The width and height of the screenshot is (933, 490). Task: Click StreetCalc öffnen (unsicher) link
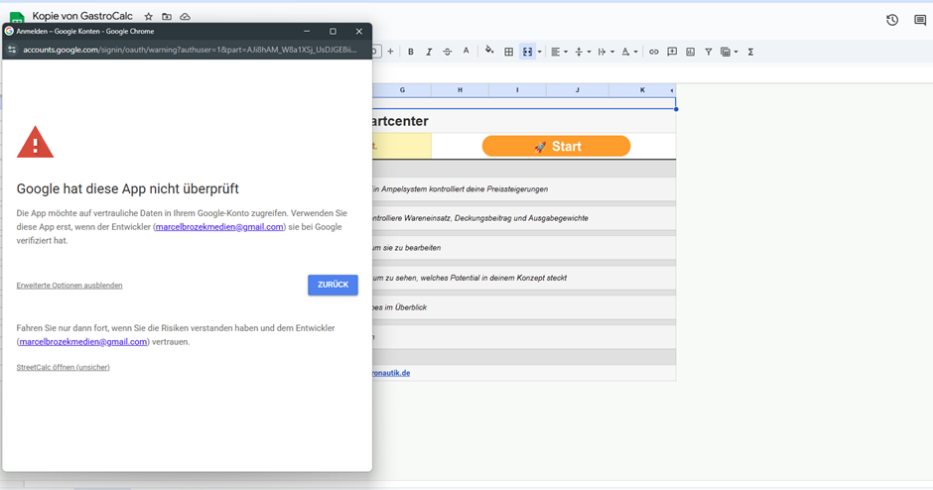pyautogui.click(x=62, y=367)
